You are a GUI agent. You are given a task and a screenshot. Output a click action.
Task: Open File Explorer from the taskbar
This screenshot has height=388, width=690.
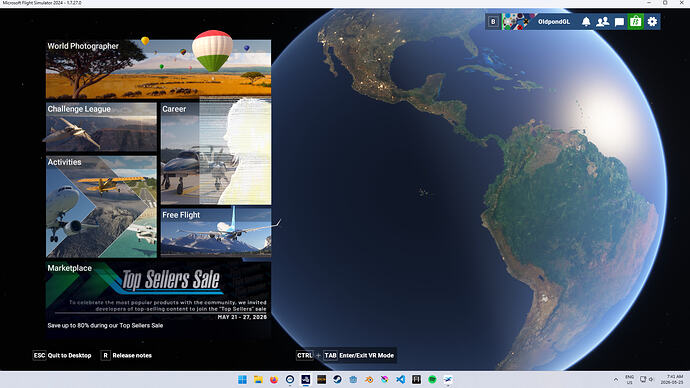258,380
